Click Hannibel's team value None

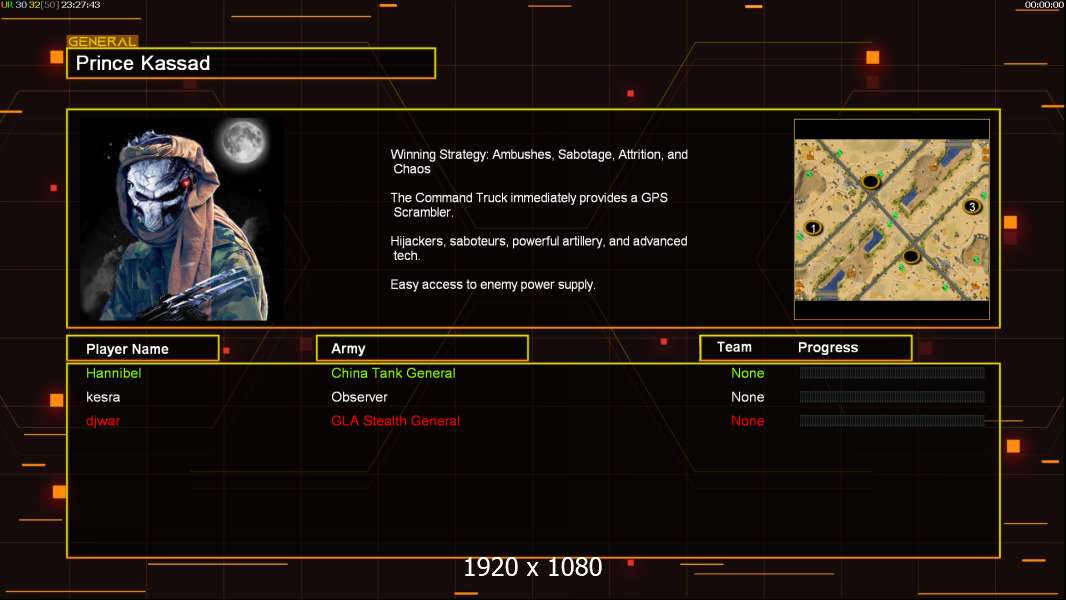pyautogui.click(x=747, y=373)
